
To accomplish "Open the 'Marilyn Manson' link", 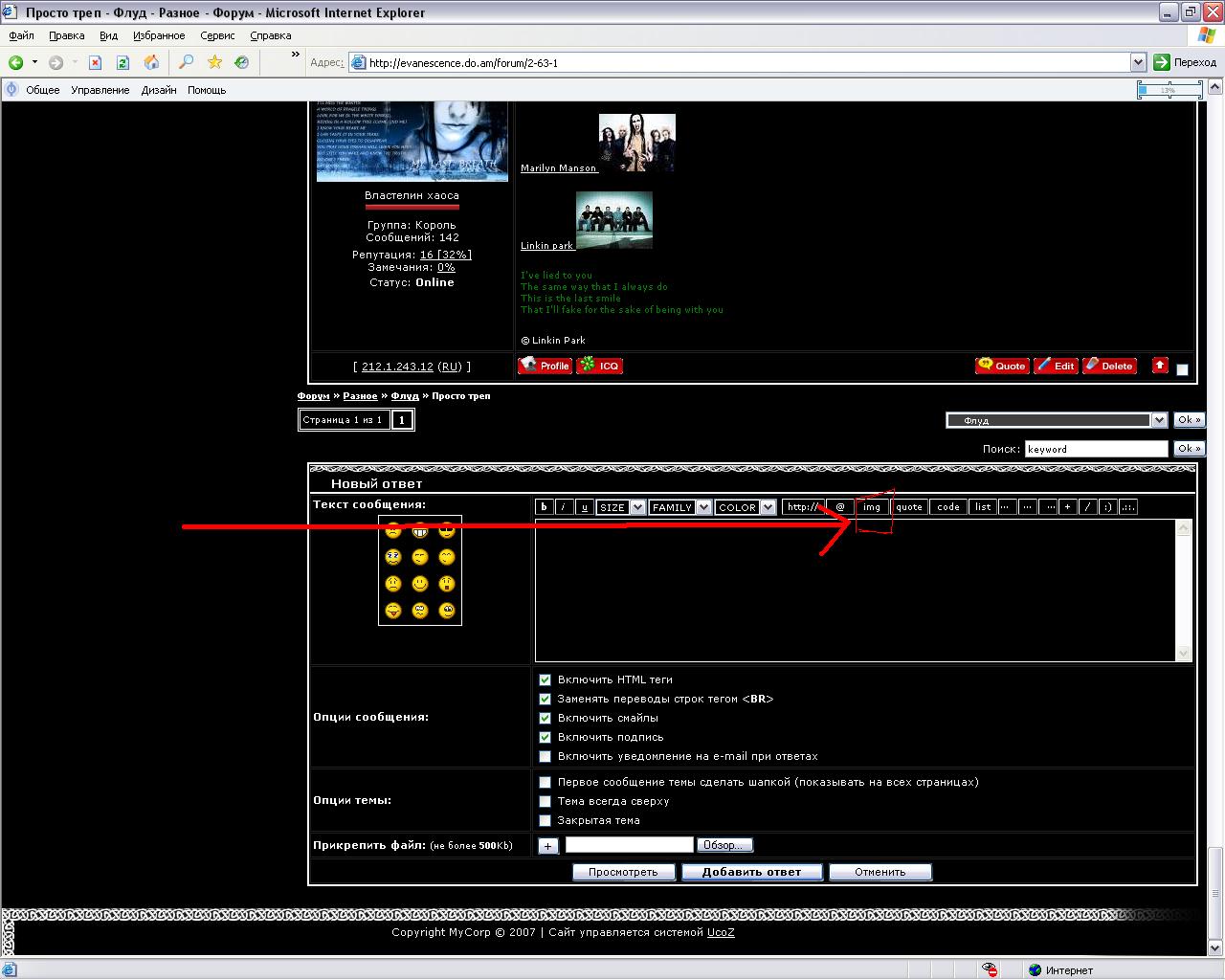I will point(559,168).
